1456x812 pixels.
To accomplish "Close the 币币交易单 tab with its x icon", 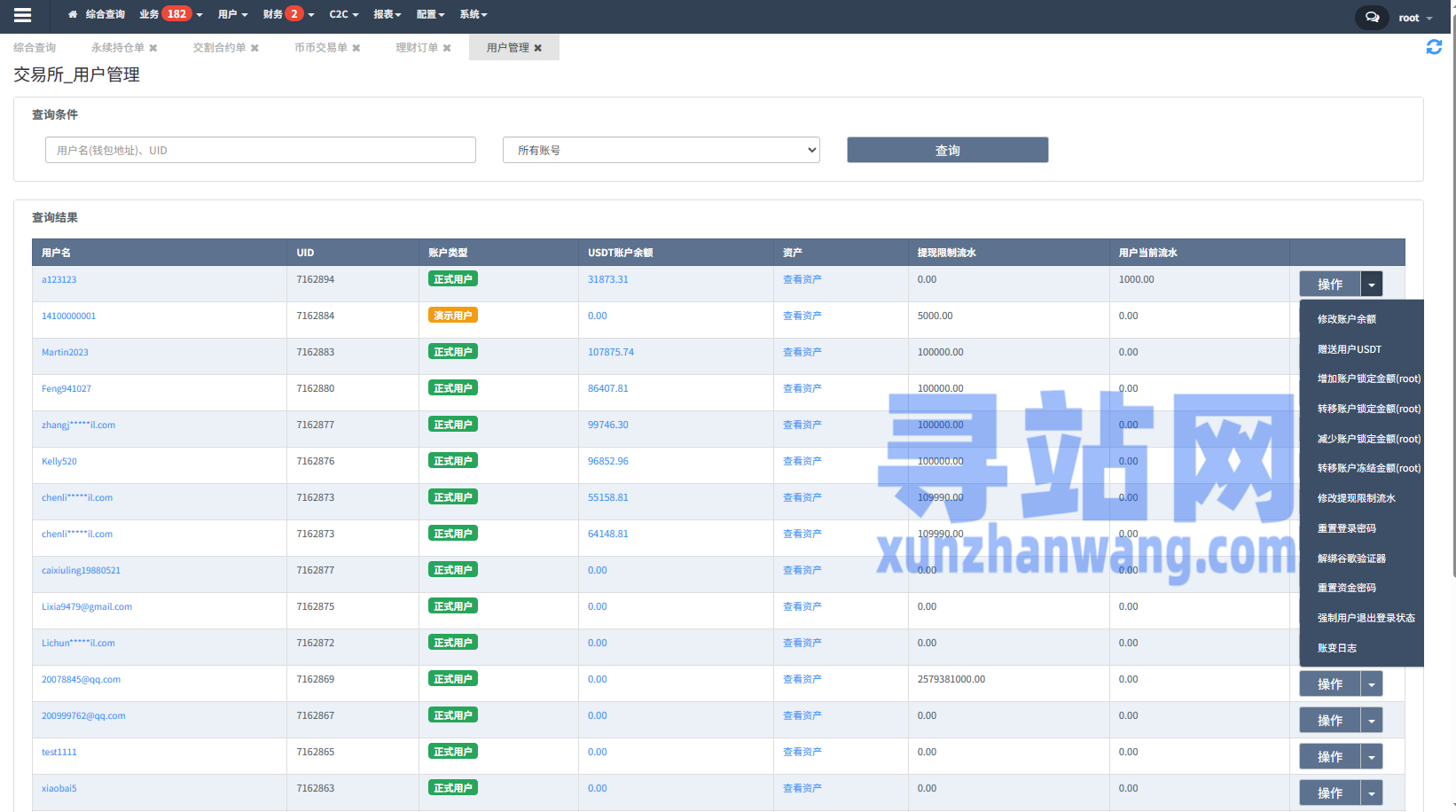I will [x=356, y=47].
